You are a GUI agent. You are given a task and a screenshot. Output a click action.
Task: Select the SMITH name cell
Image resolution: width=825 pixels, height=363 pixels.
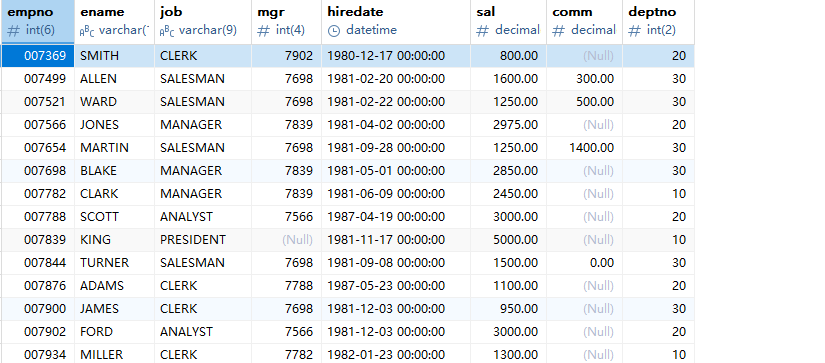tap(115, 56)
